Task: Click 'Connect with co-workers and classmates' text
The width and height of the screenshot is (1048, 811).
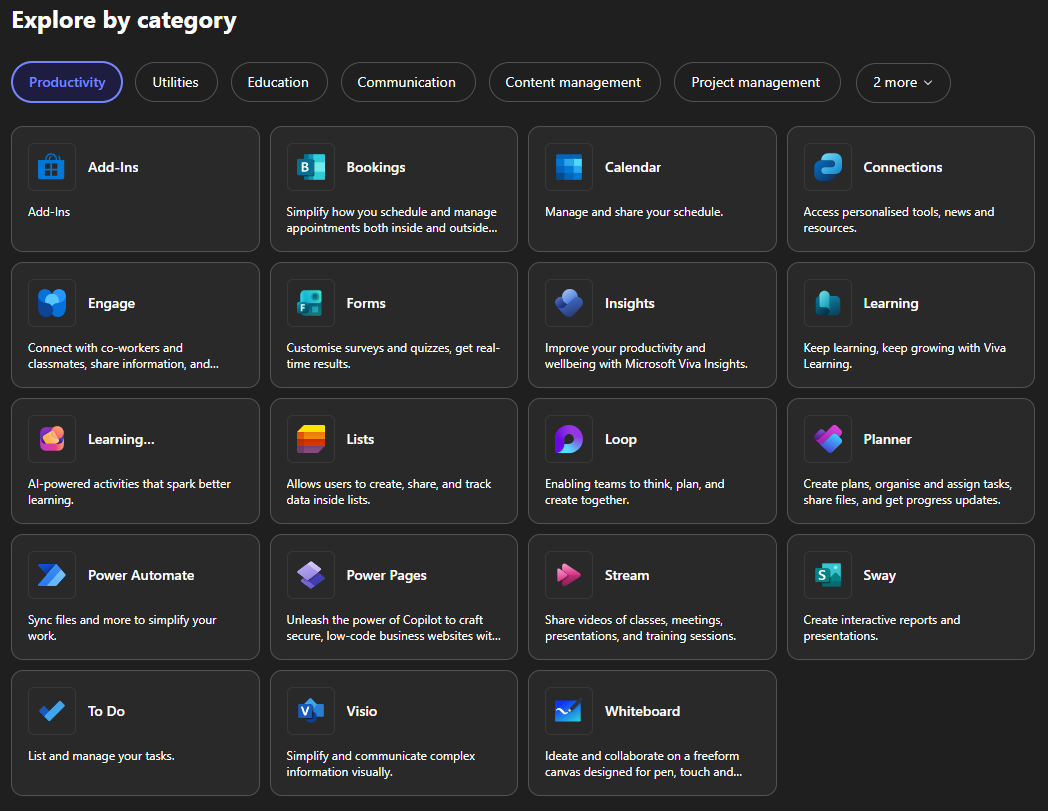Action: click(123, 356)
